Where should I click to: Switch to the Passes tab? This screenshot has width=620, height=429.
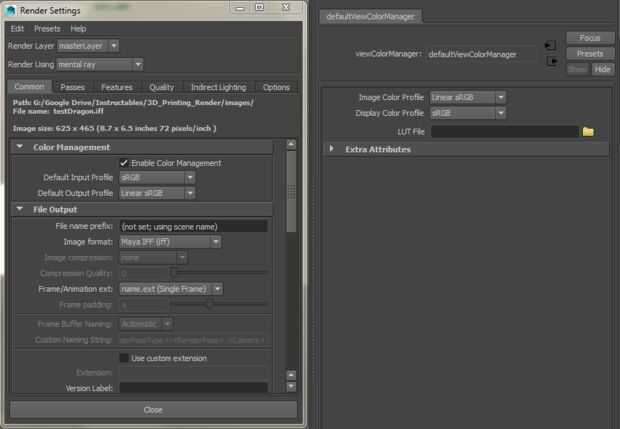72,87
